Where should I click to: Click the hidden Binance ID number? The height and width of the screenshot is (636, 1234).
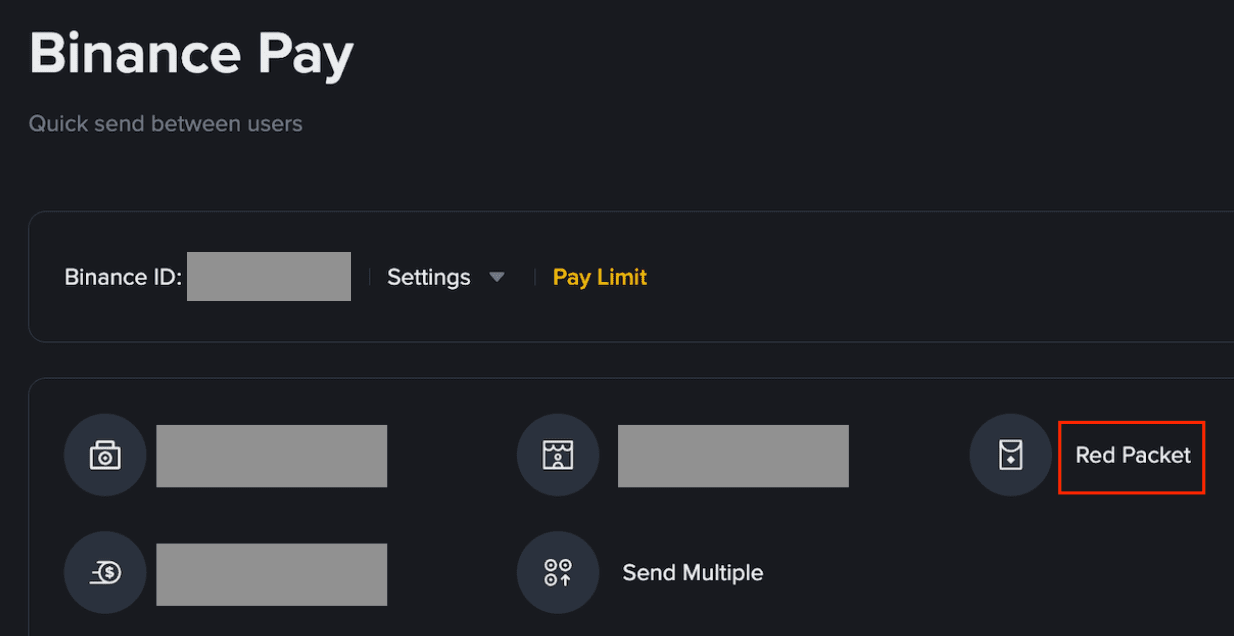[x=269, y=277]
